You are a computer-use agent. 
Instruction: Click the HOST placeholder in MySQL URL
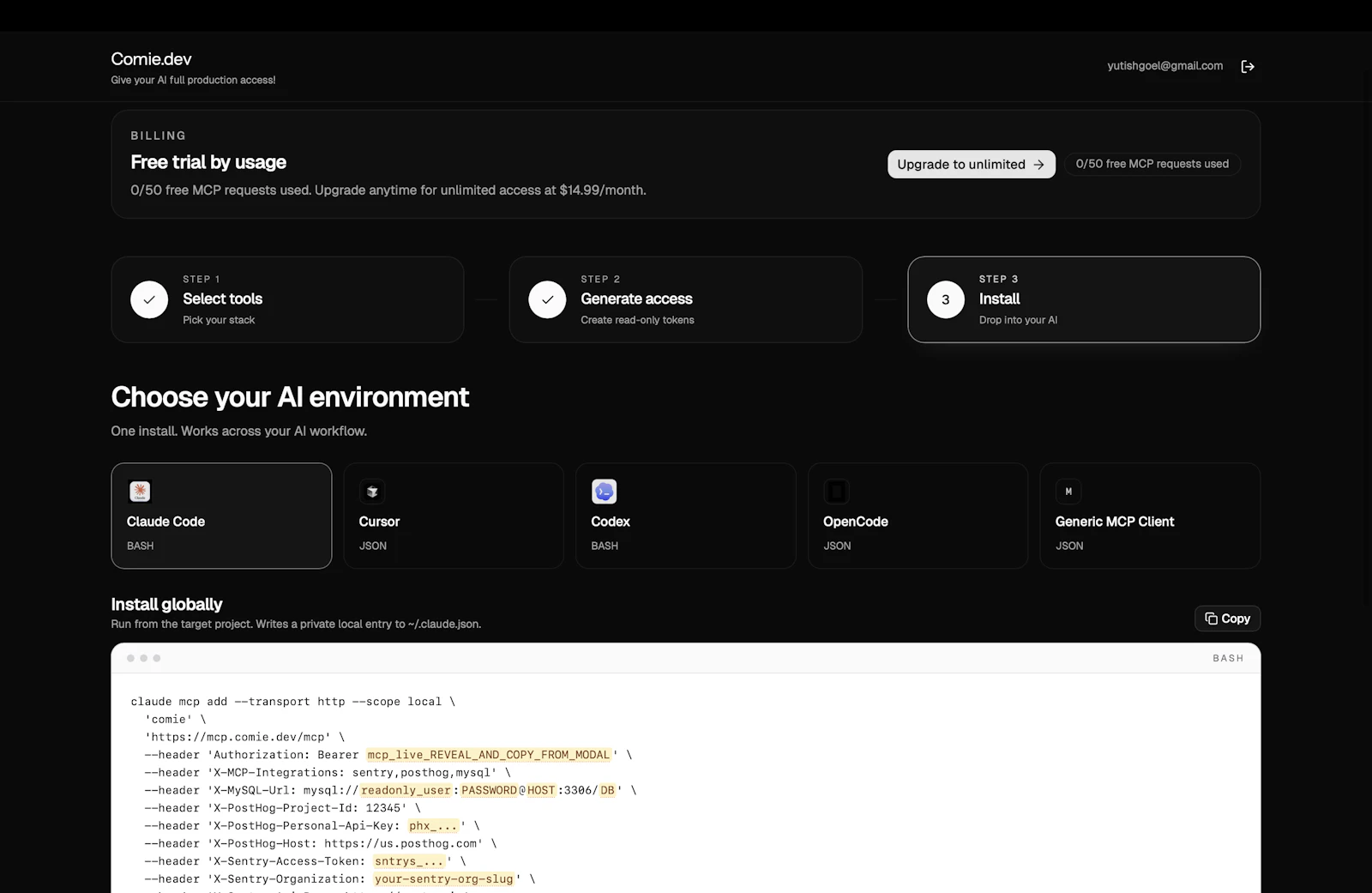(x=541, y=790)
